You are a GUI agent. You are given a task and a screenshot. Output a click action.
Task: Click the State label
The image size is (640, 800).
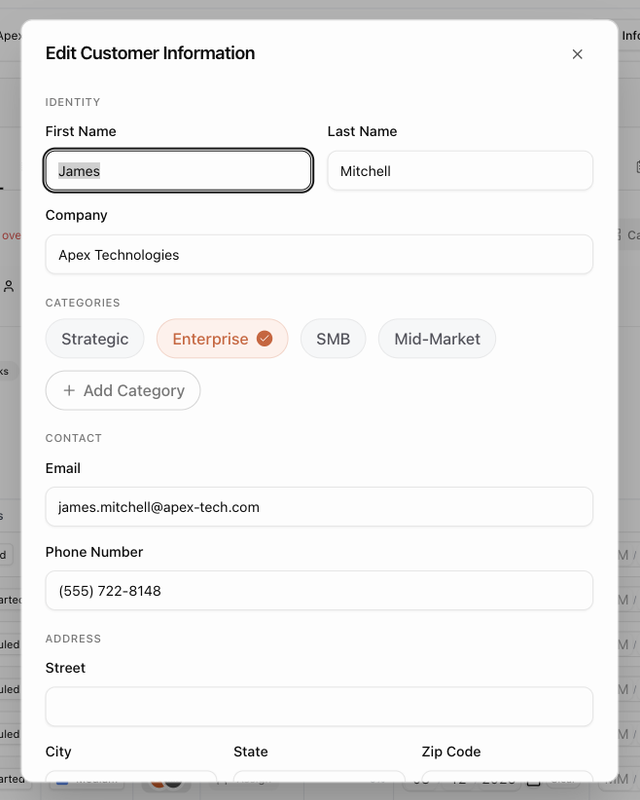[251, 752]
